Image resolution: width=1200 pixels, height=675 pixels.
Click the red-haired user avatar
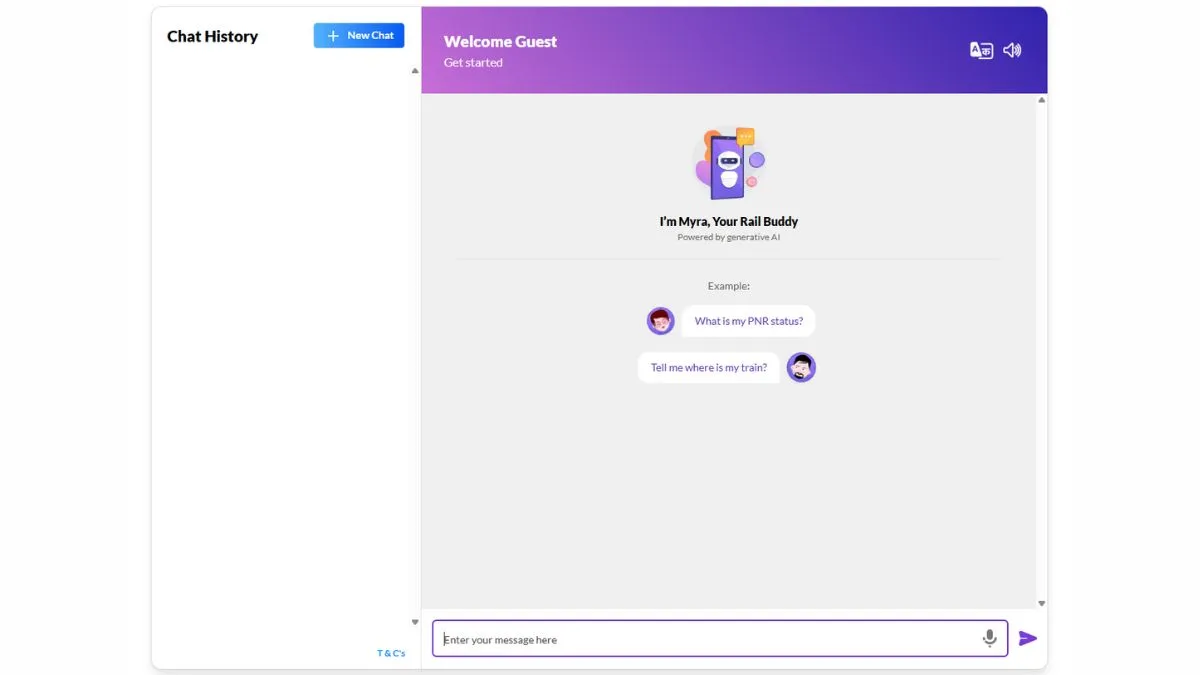(x=661, y=321)
